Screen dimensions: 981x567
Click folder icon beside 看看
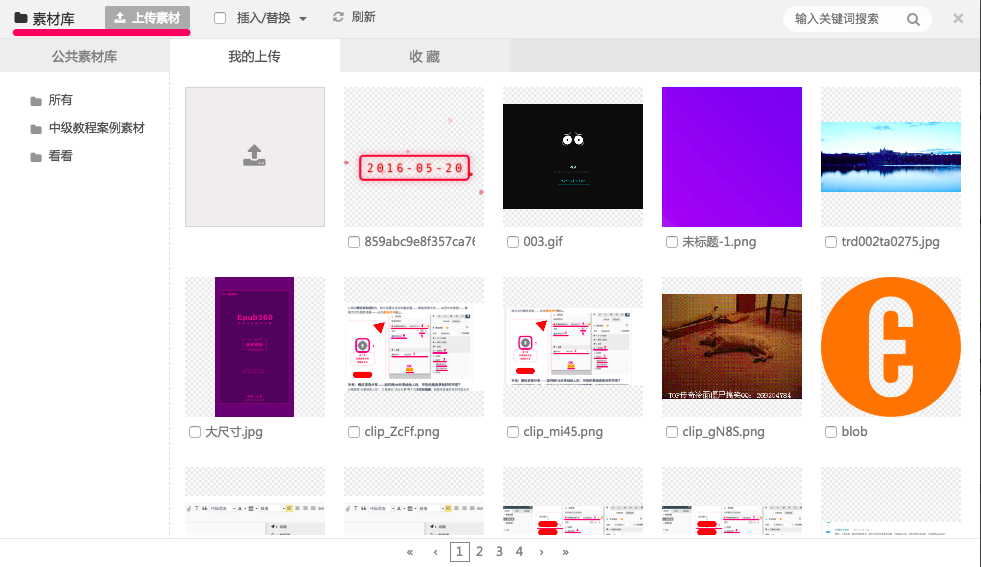click(x=36, y=157)
